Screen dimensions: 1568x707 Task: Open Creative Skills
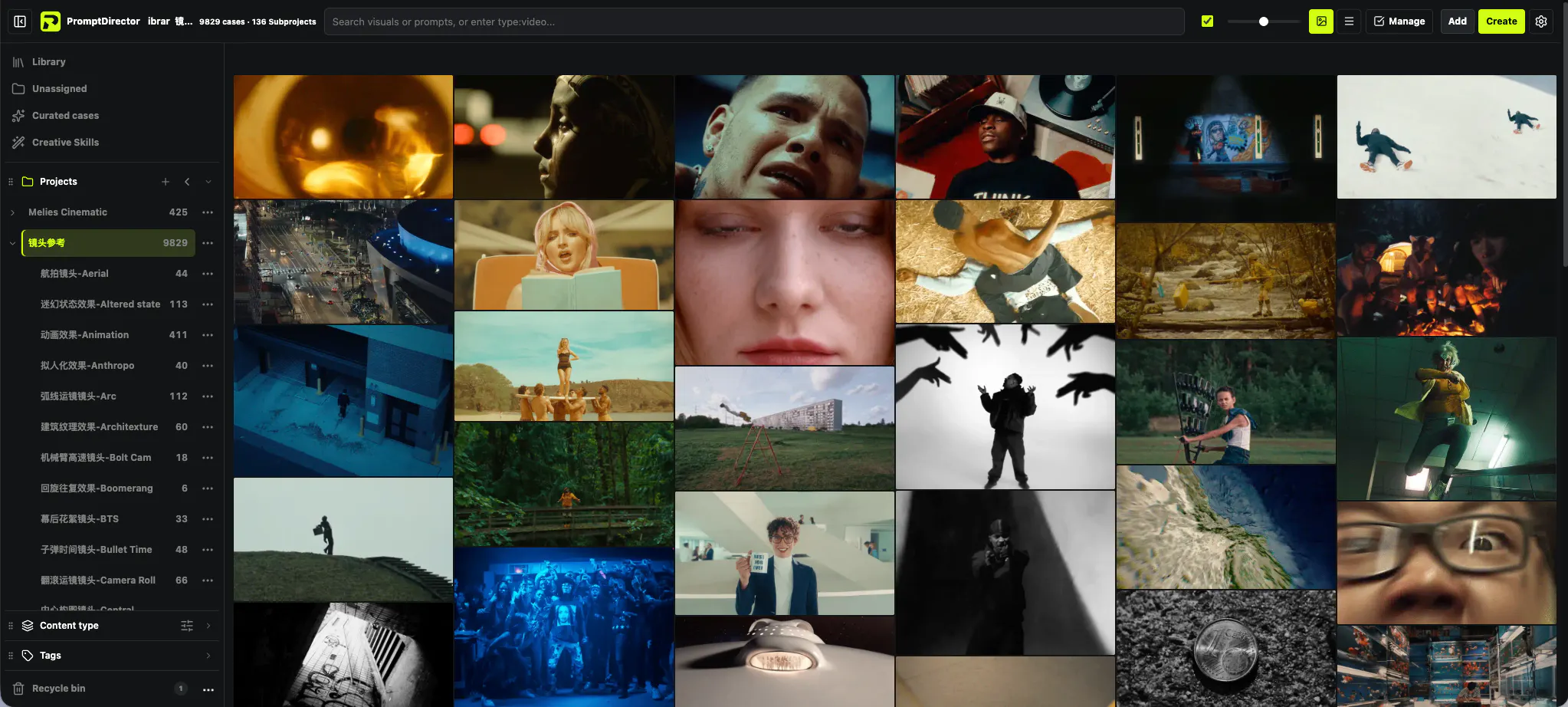coord(112,143)
